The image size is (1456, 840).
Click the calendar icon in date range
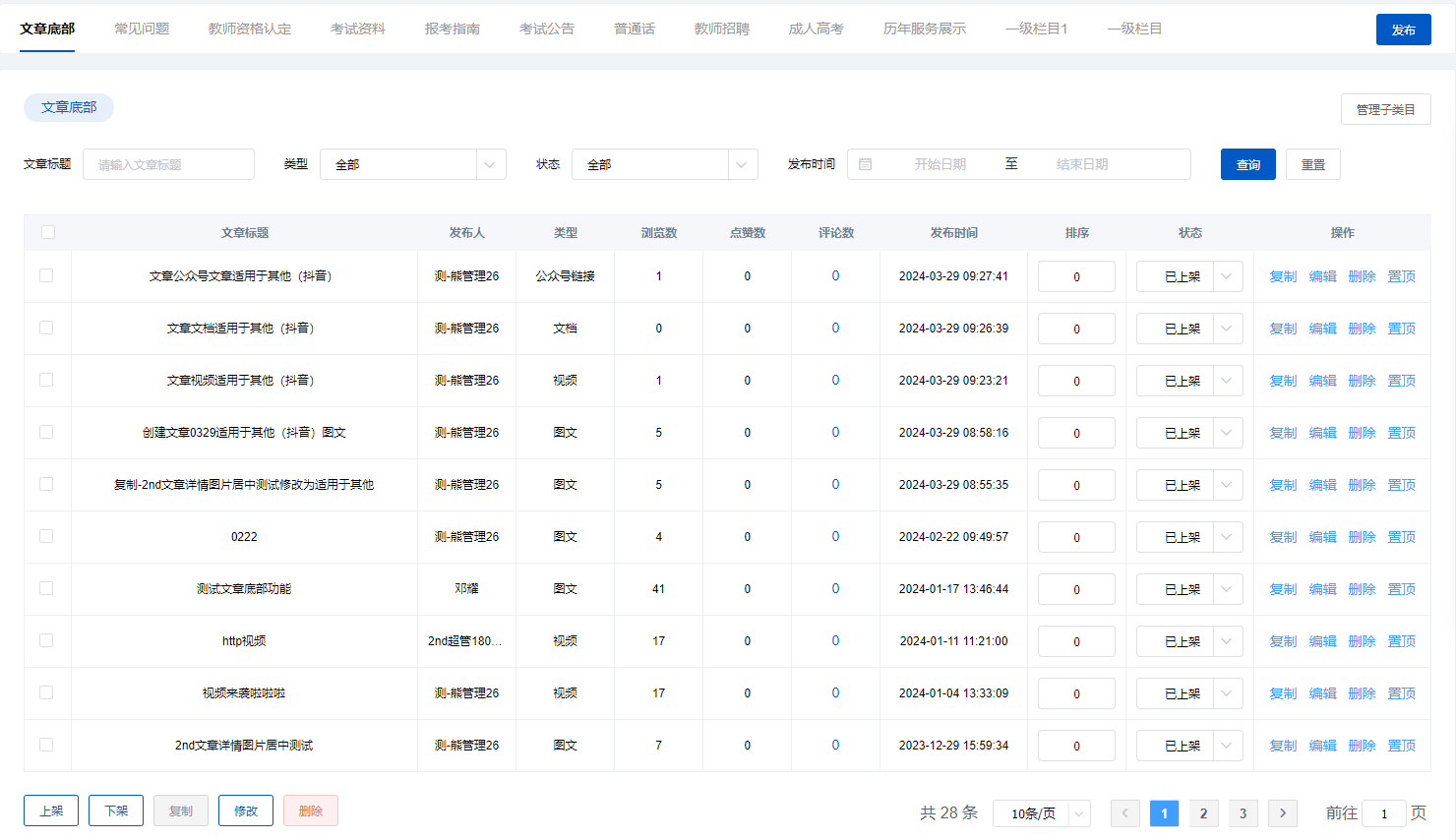coord(866,164)
